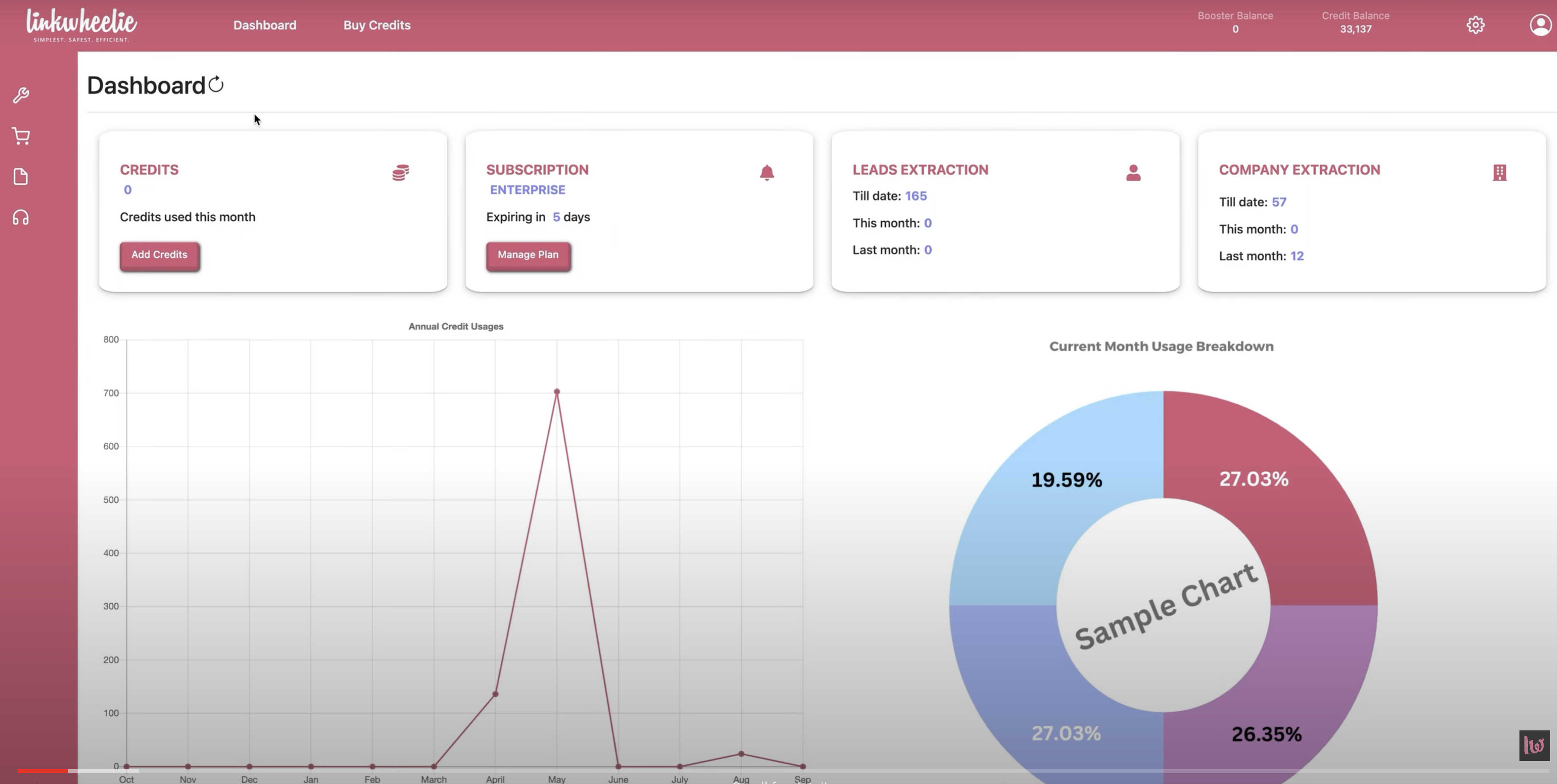Screen dimensions: 1557x784
Task: Click the coins icon on Credits card
Action: (400, 173)
